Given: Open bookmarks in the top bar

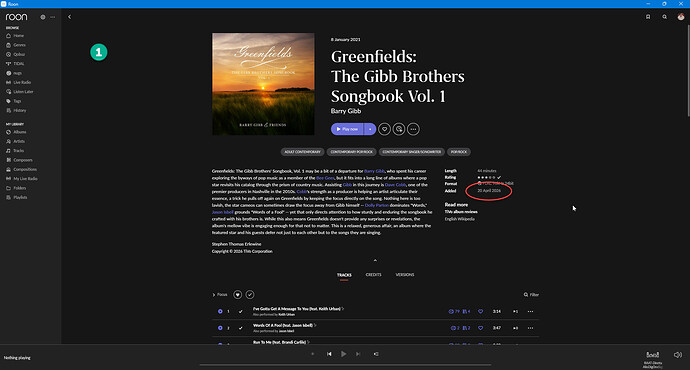Looking at the screenshot, I should tap(648, 17).
